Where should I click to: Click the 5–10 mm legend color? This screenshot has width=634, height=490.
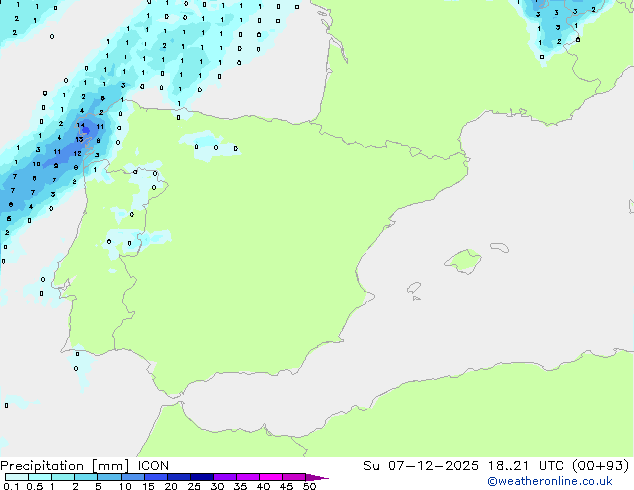click(x=109, y=477)
